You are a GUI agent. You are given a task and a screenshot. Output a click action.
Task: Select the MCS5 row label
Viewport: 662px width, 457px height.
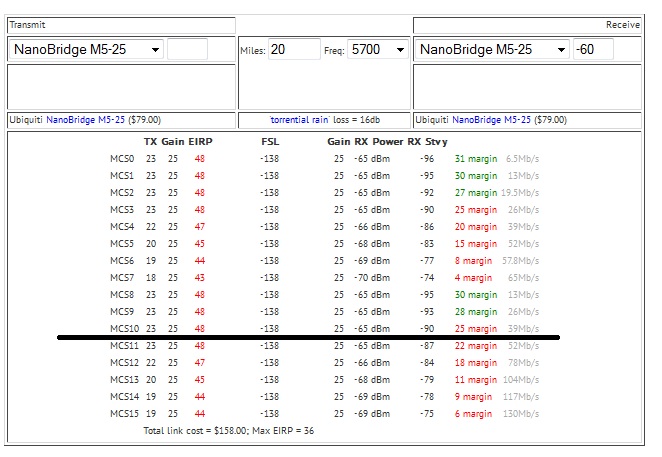122,244
